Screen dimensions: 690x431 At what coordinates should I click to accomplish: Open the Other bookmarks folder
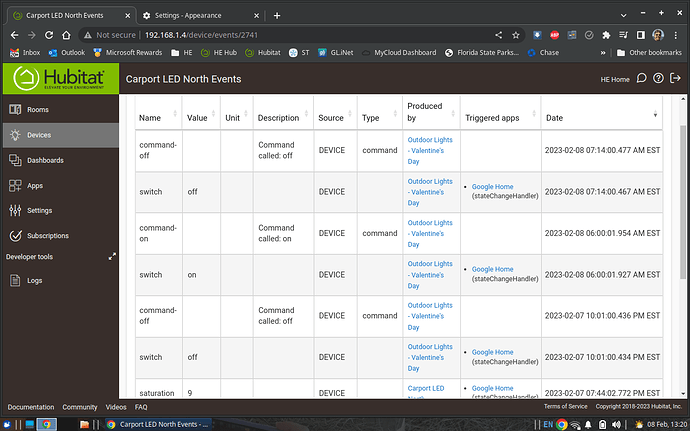click(649, 52)
